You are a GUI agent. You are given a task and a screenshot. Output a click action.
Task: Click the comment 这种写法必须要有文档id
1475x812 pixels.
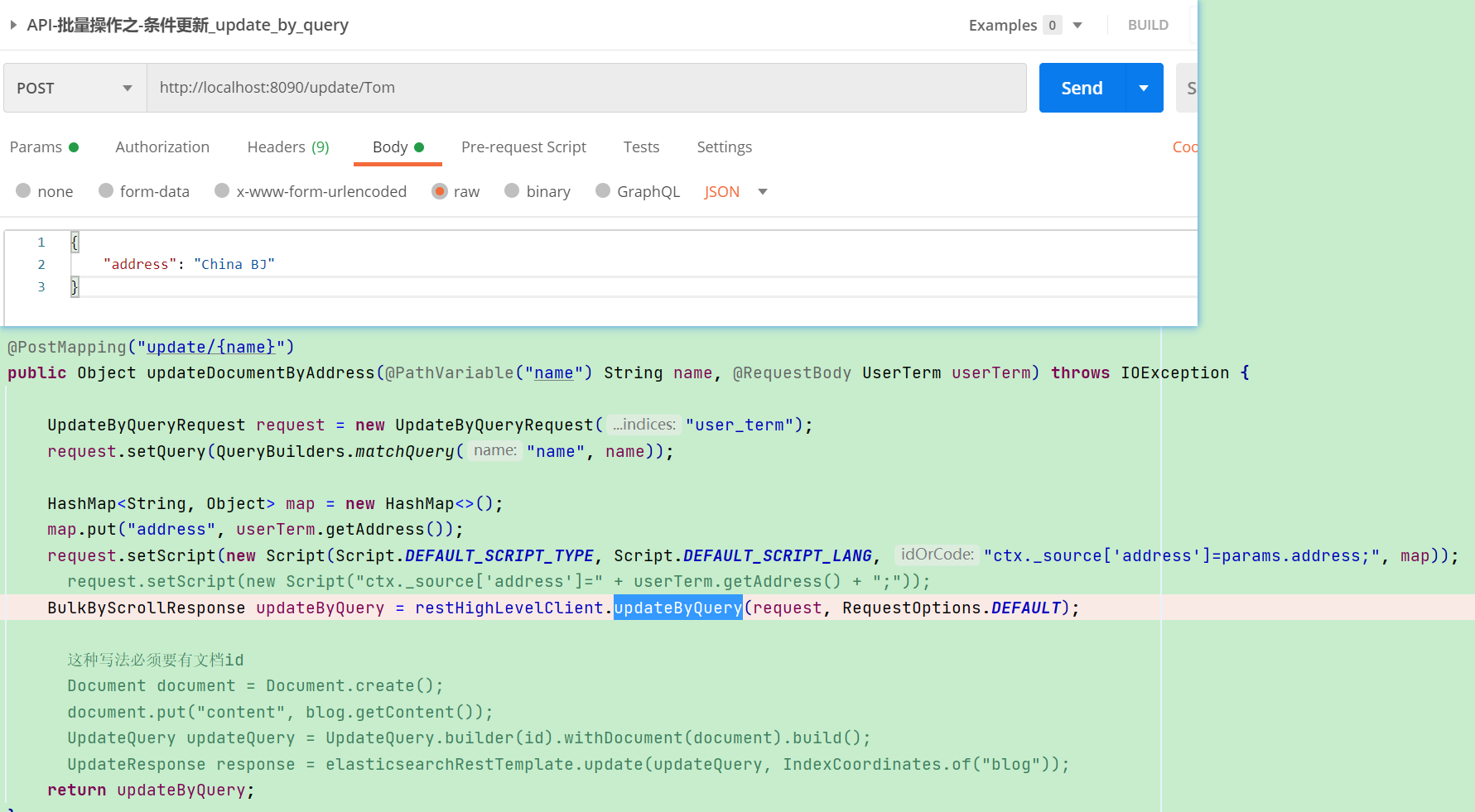(156, 660)
